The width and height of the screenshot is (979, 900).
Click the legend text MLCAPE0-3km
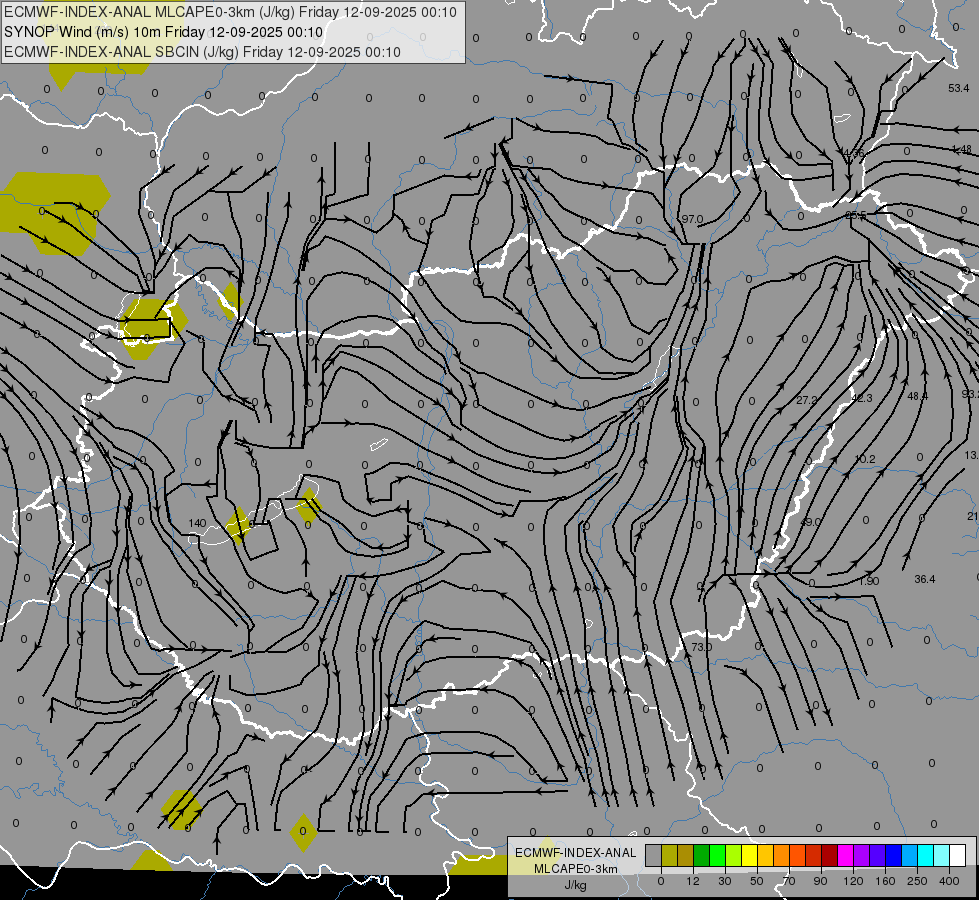(576, 869)
